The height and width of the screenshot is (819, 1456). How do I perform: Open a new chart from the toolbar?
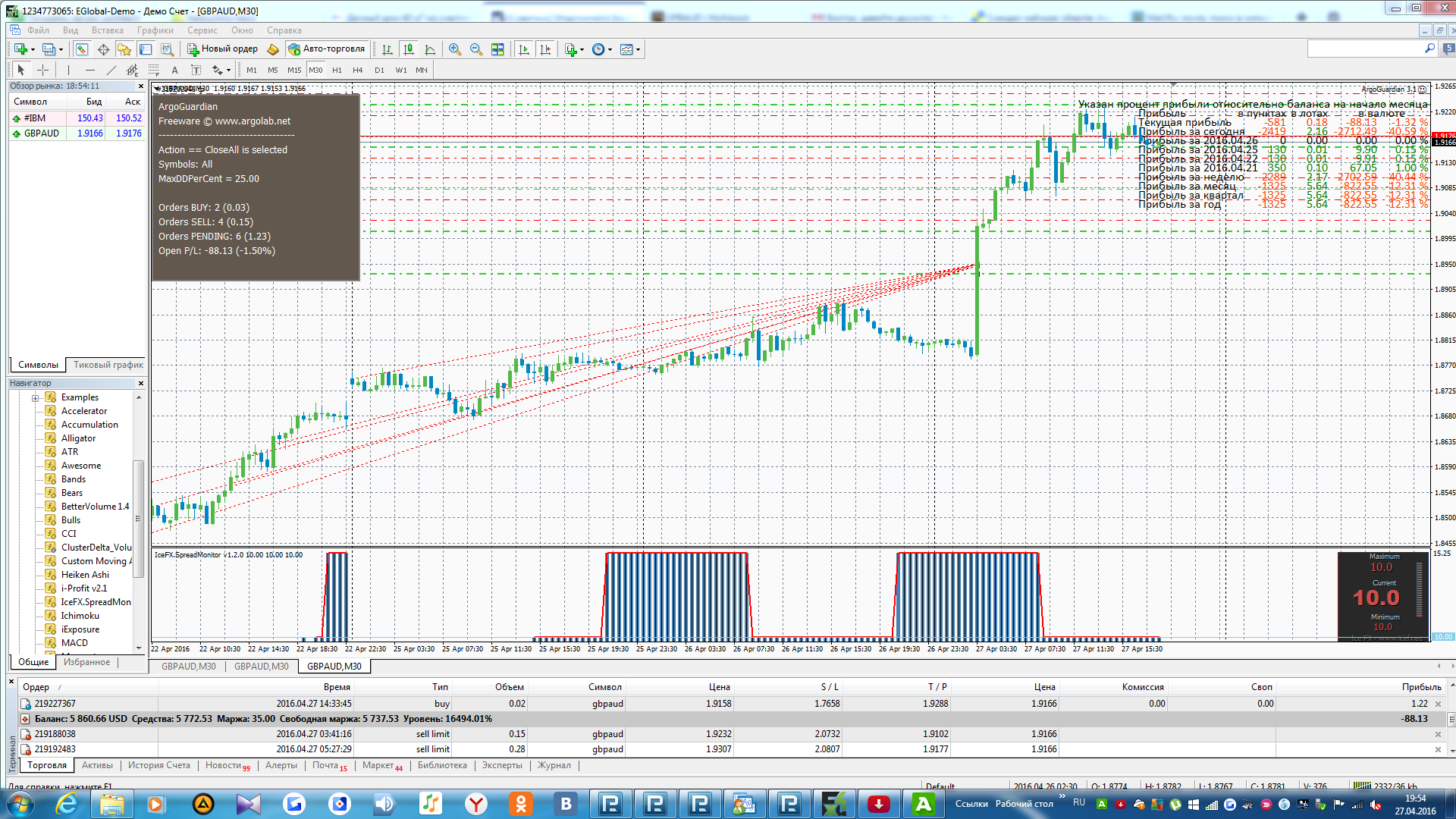tap(20, 49)
